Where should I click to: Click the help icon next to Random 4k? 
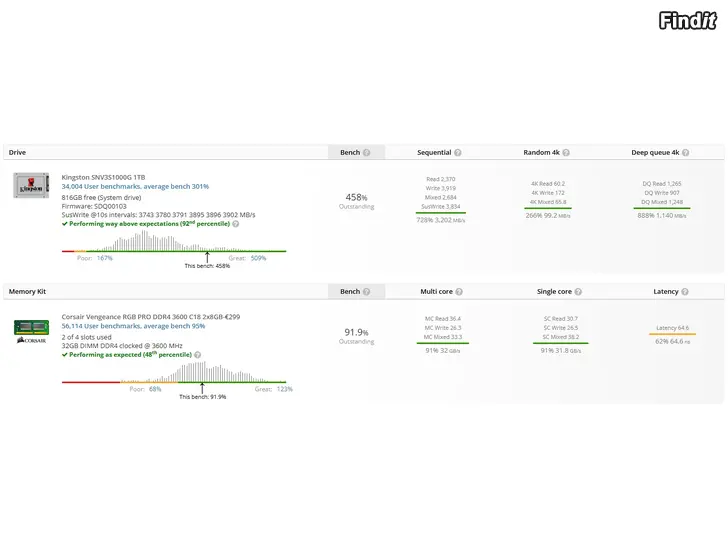tap(566, 152)
